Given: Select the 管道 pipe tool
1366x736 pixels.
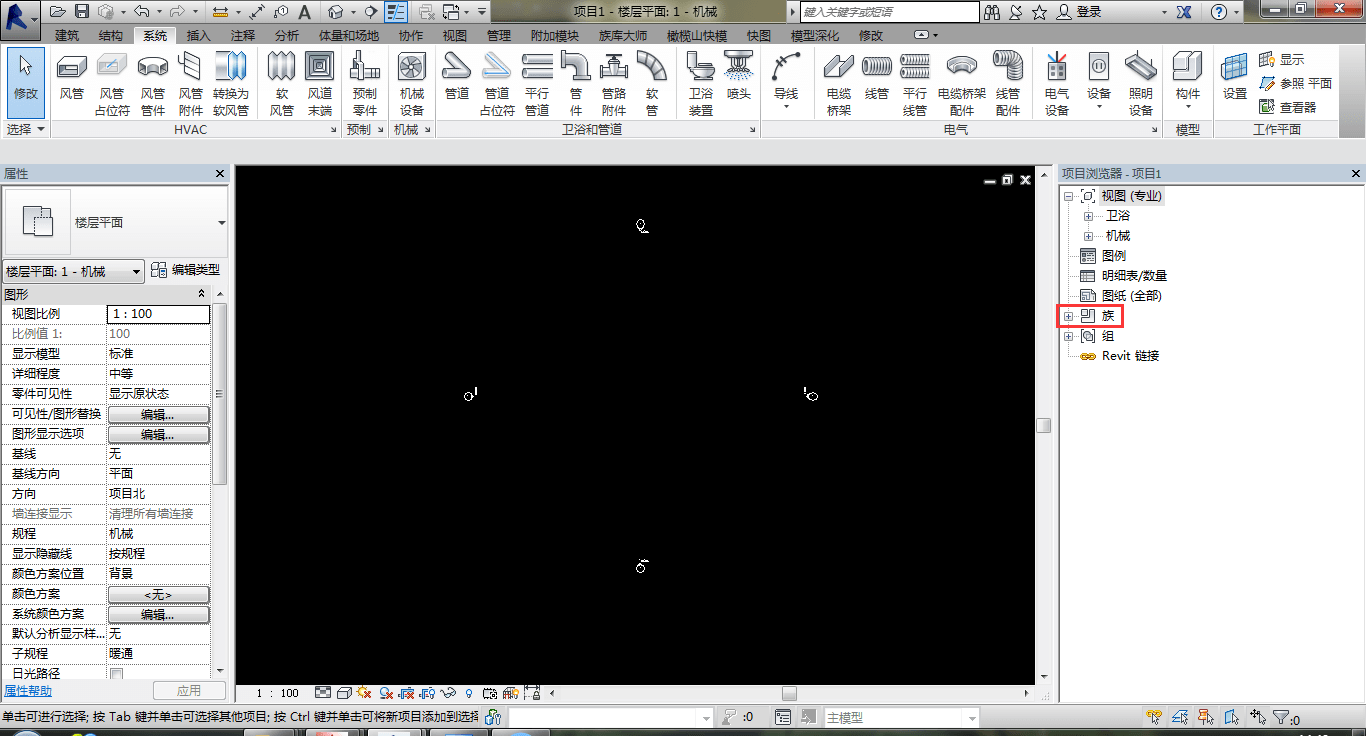Looking at the screenshot, I should 457,79.
